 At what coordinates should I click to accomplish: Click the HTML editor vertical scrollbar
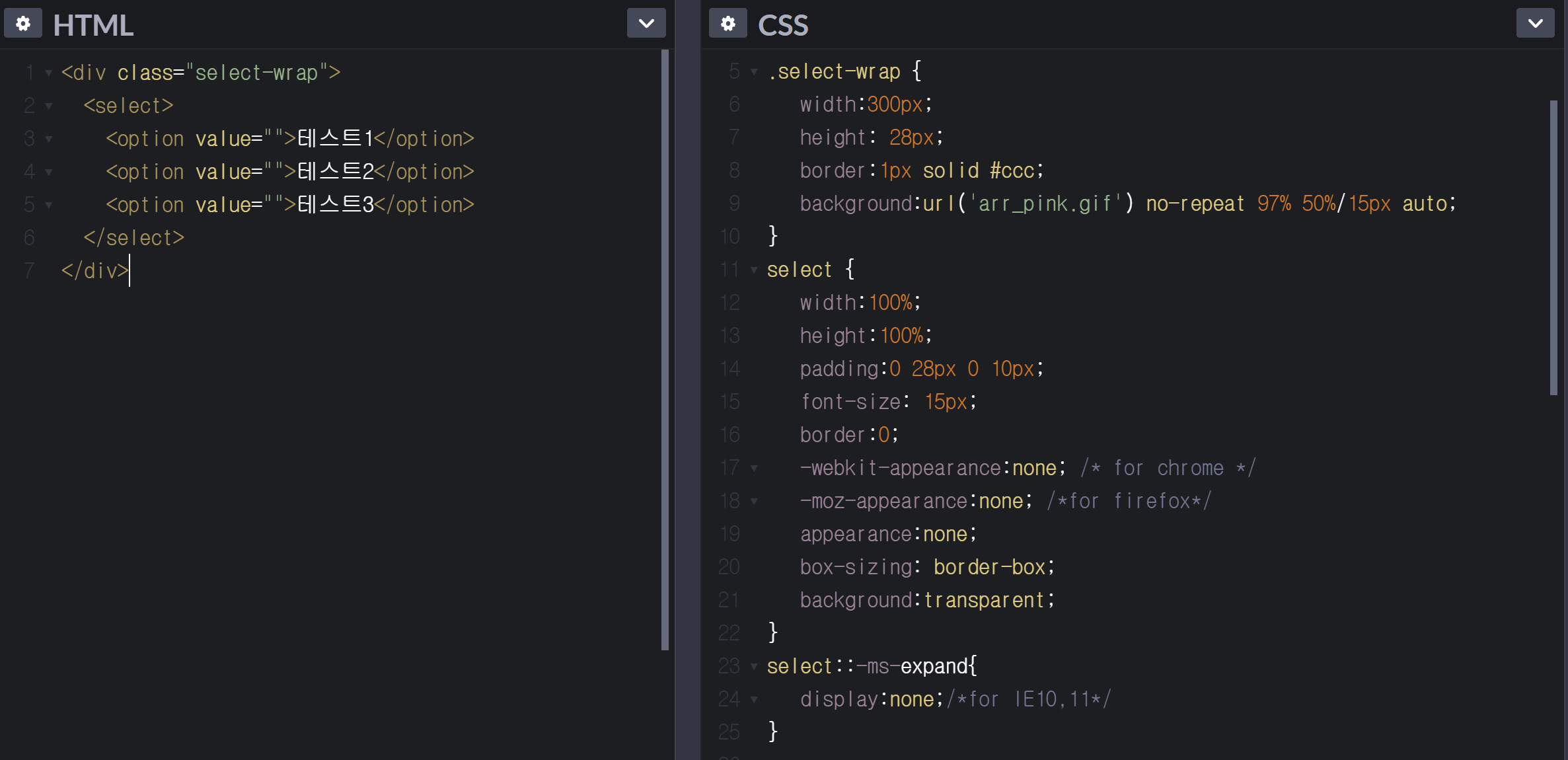(x=665, y=350)
